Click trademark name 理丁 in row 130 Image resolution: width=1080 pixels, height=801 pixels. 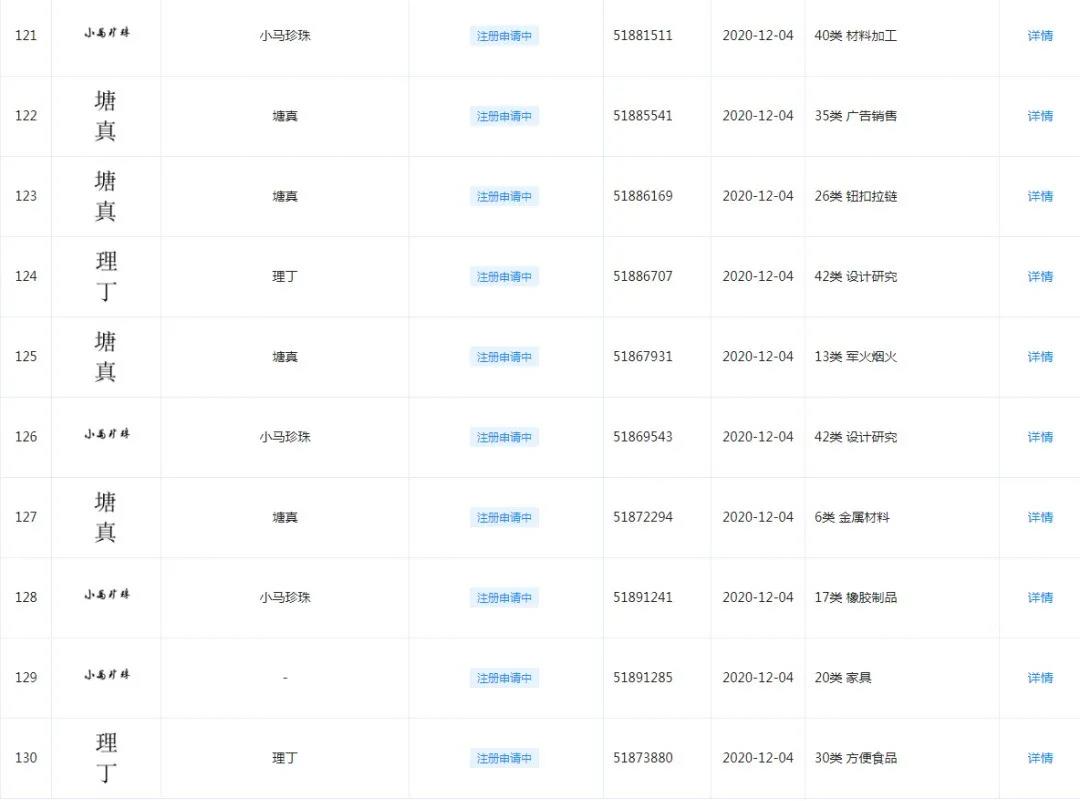285,758
